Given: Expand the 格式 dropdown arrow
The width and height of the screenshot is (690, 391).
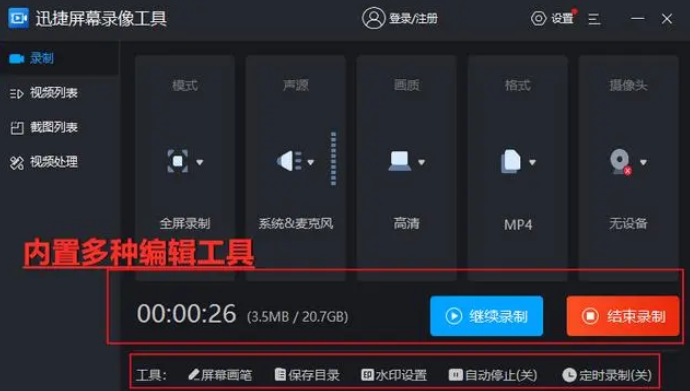Looking at the screenshot, I should click(532, 162).
